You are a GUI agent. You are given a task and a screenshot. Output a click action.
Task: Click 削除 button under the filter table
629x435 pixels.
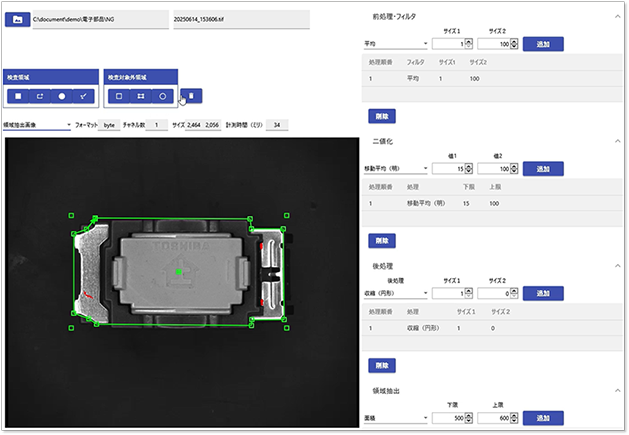click(x=382, y=116)
